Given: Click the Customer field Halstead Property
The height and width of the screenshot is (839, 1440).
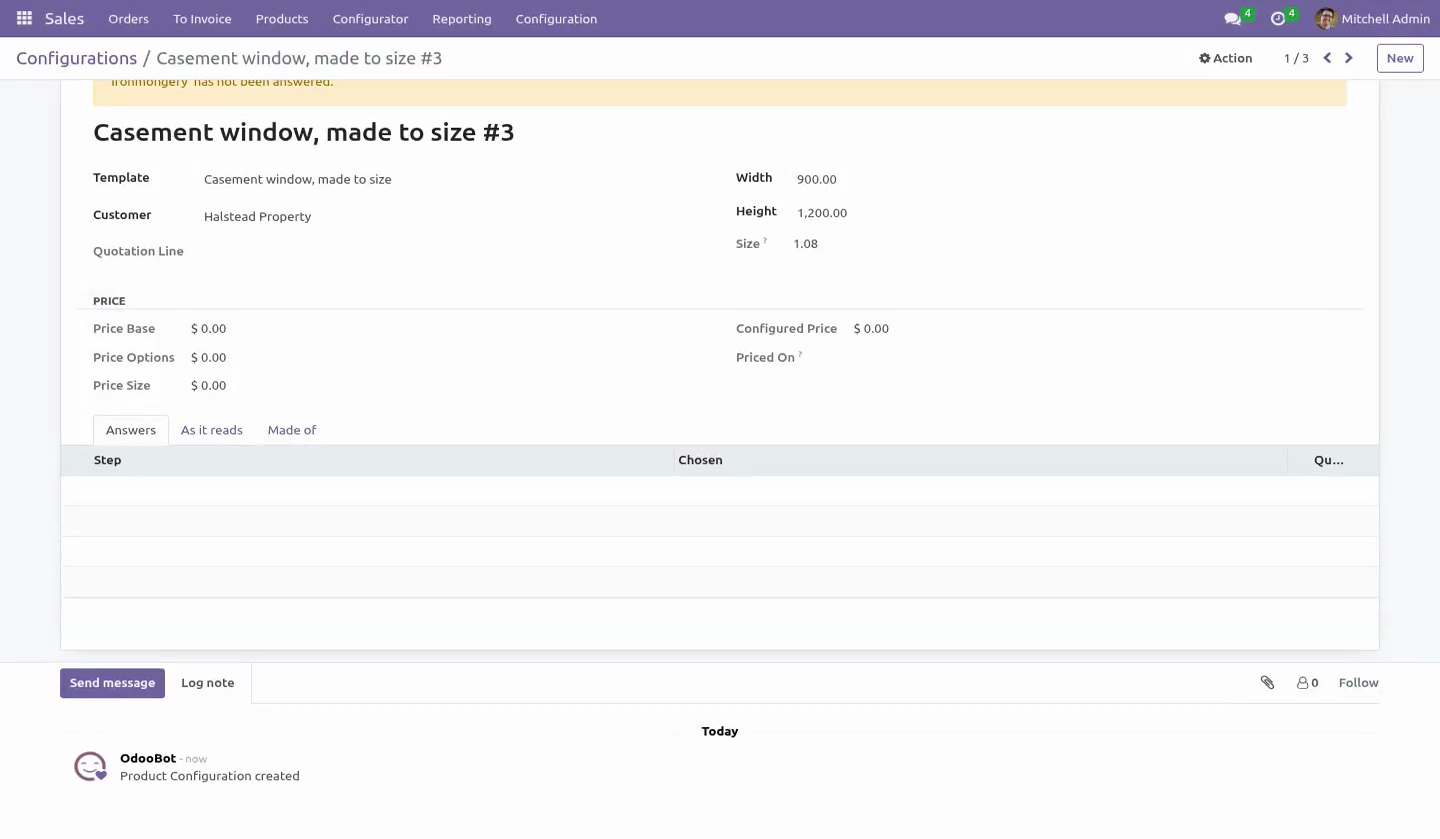Looking at the screenshot, I should click(x=257, y=216).
